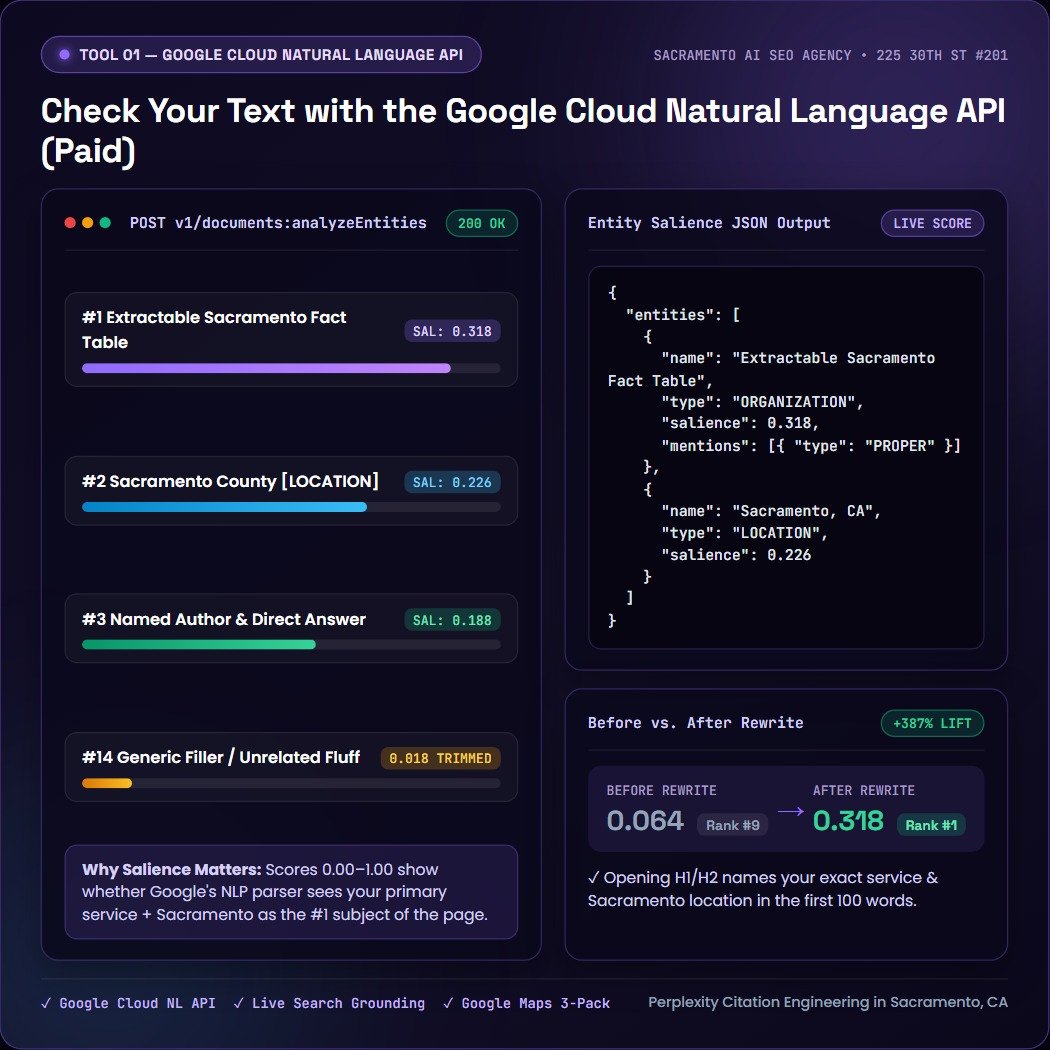Screen dimensions: 1050x1050
Task: Click the Live Search Grounding footer item
Action: point(329,1003)
